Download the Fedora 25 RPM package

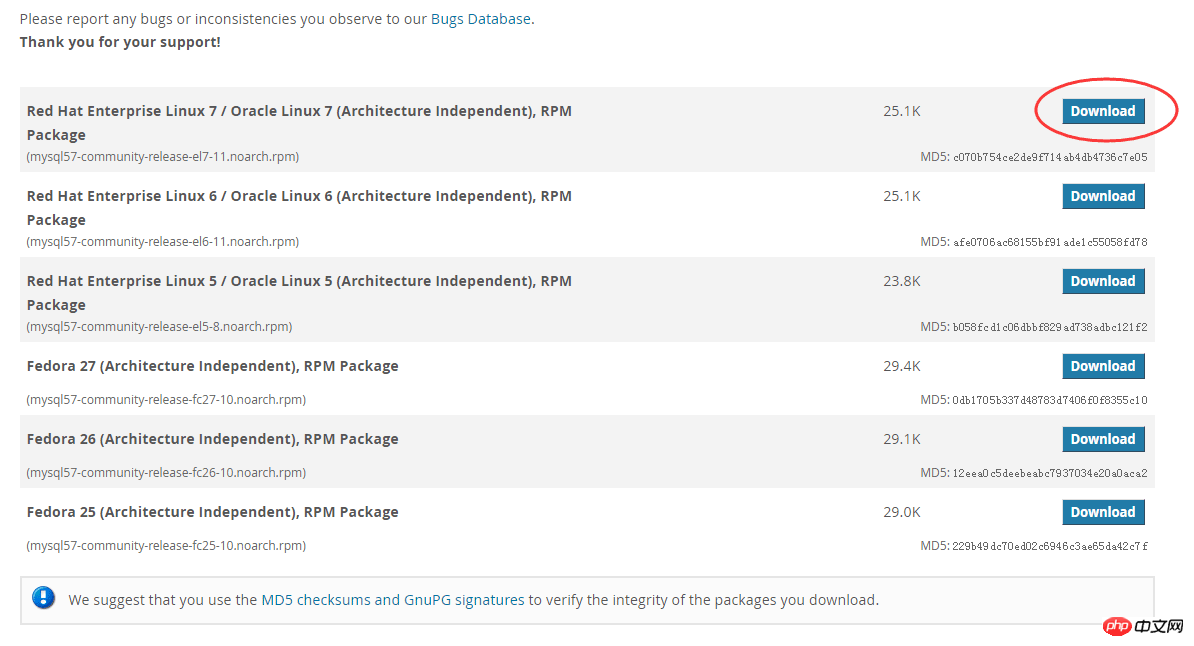point(1103,513)
